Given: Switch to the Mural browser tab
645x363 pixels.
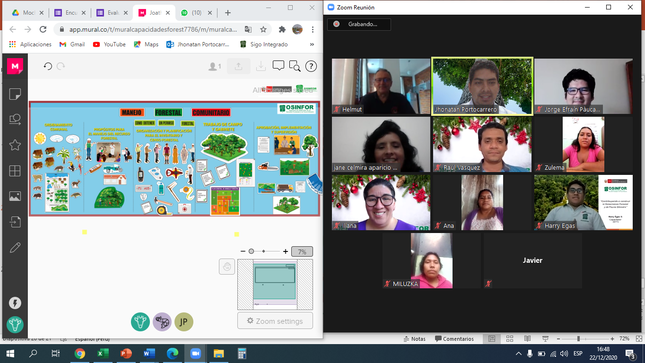Looking at the screenshot, I should [x=154, y=13].
